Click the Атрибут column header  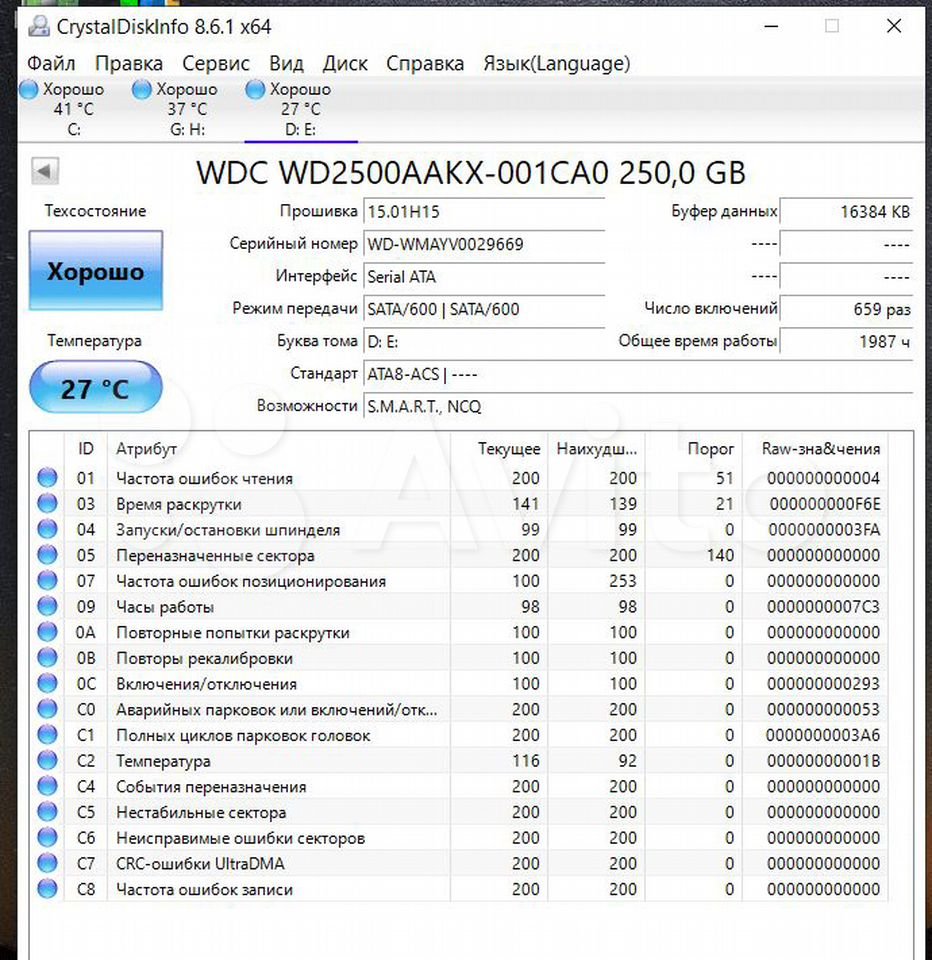279,449
